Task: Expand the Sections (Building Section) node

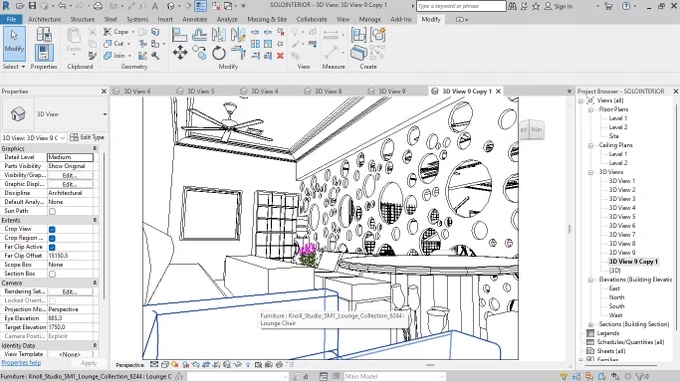Action: click(590, 324)
